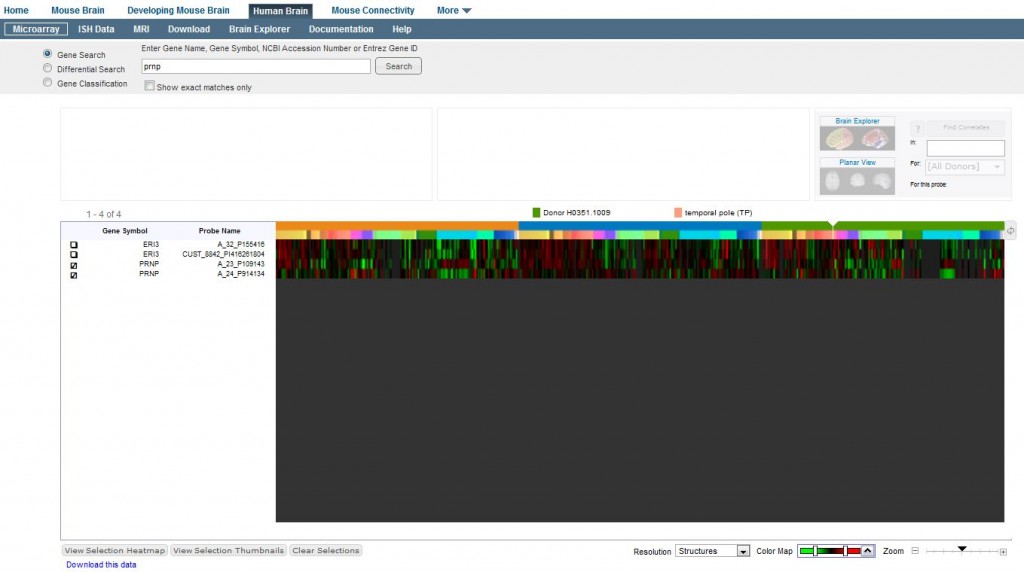Click View Selection Heatmap button
Image resolution: width=1024 pixels, height=572 pixels.
(x=115, y=550)
